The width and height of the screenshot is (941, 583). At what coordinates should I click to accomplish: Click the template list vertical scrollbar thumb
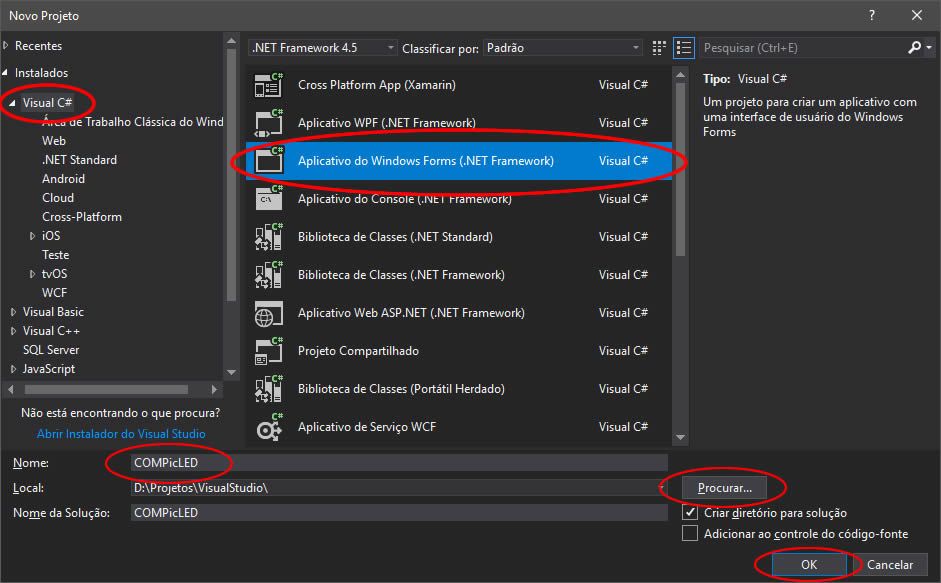pyautogui.click(x=680, y=169)
